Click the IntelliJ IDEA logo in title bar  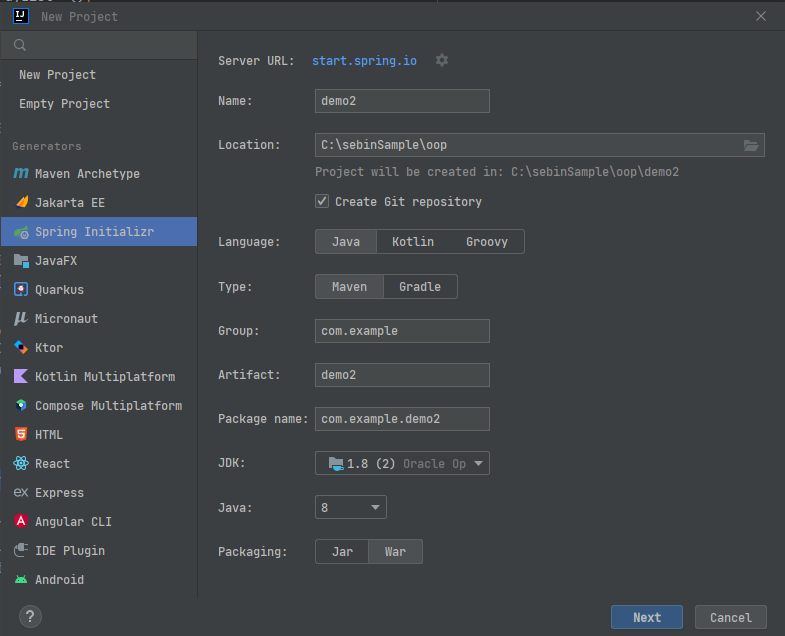pyautogui.click(x=21, y=16)
